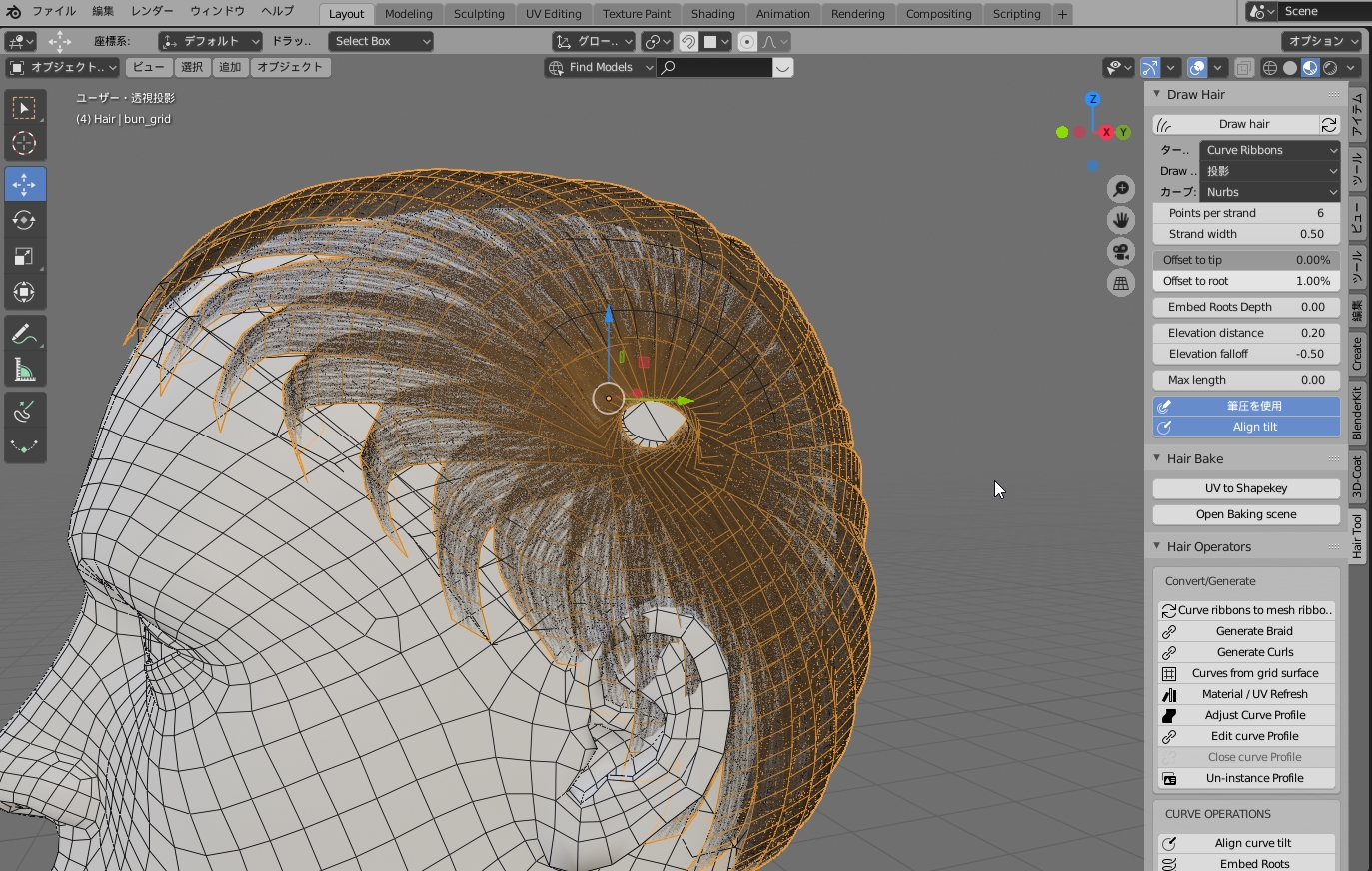Select the Annotate tool

coord(24,335)
